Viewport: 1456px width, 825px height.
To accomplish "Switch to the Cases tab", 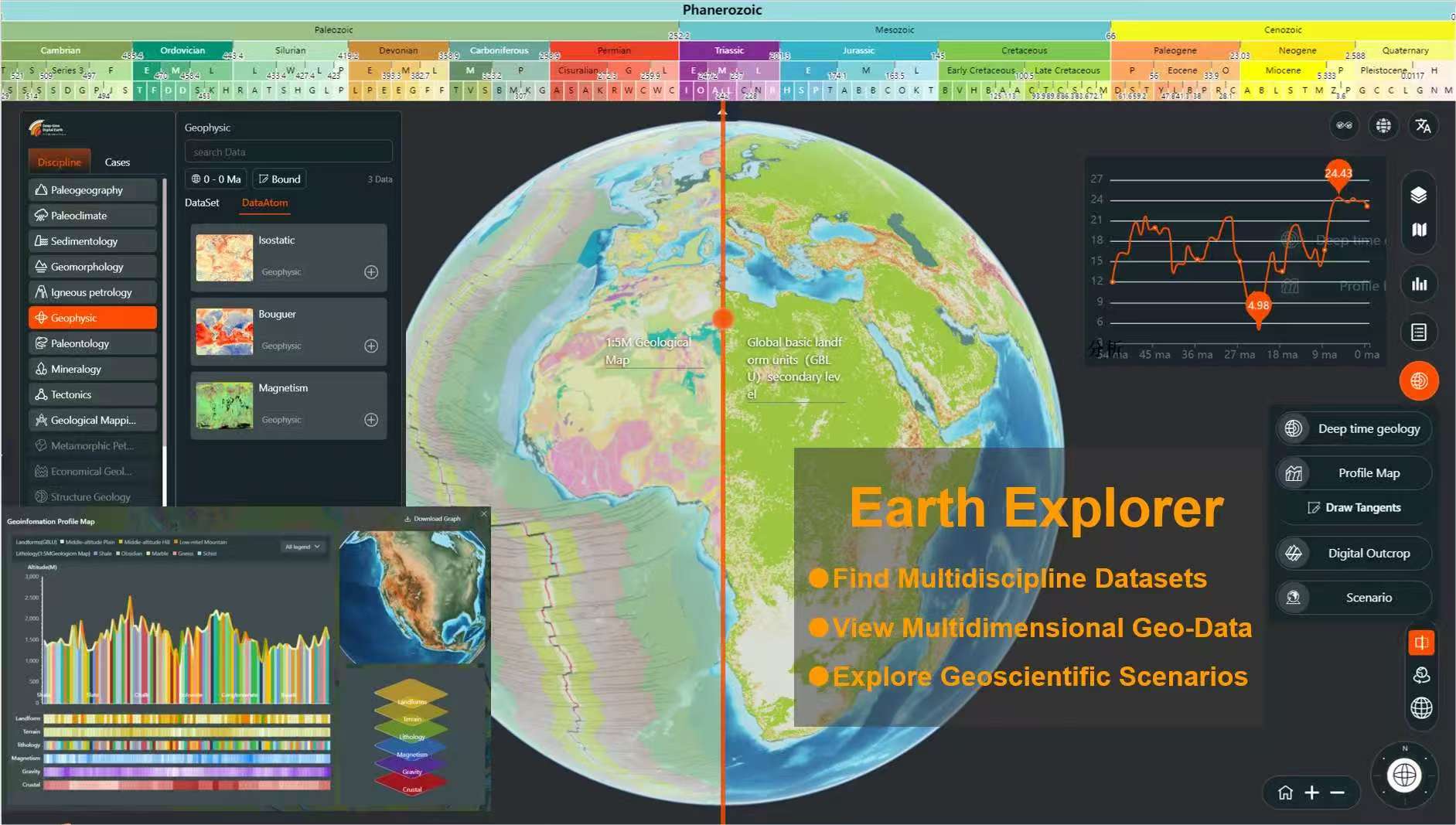I will (117, 162).
